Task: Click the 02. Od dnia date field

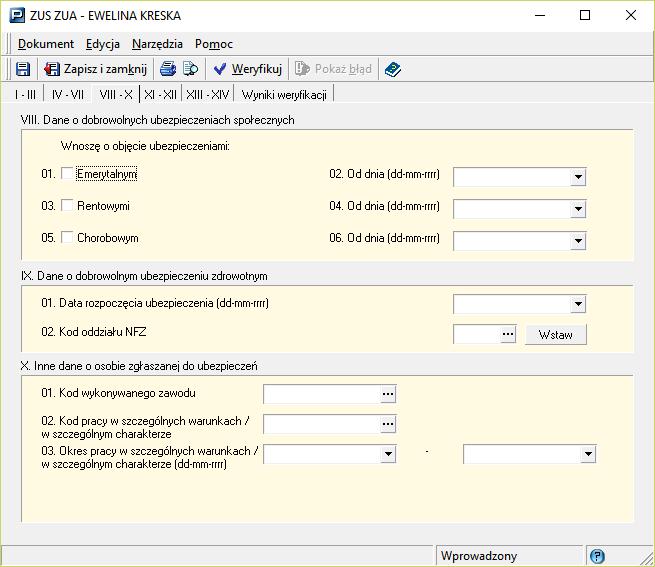Action: pyautogui.click(x=512, y=177)
